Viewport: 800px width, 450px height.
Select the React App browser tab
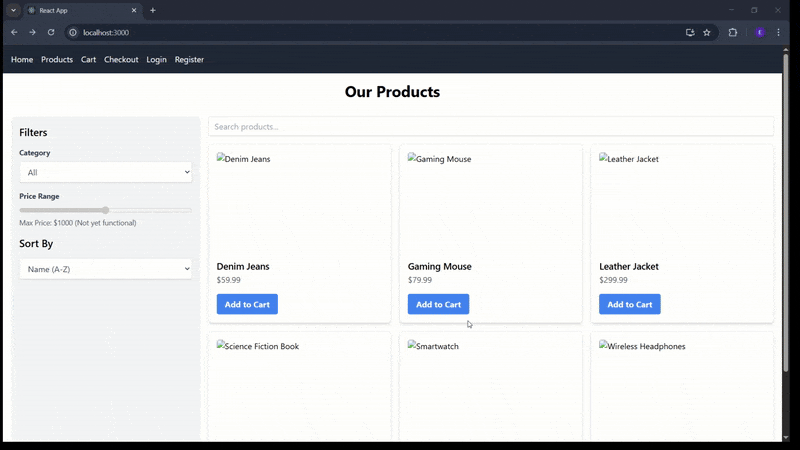(82, 10)
